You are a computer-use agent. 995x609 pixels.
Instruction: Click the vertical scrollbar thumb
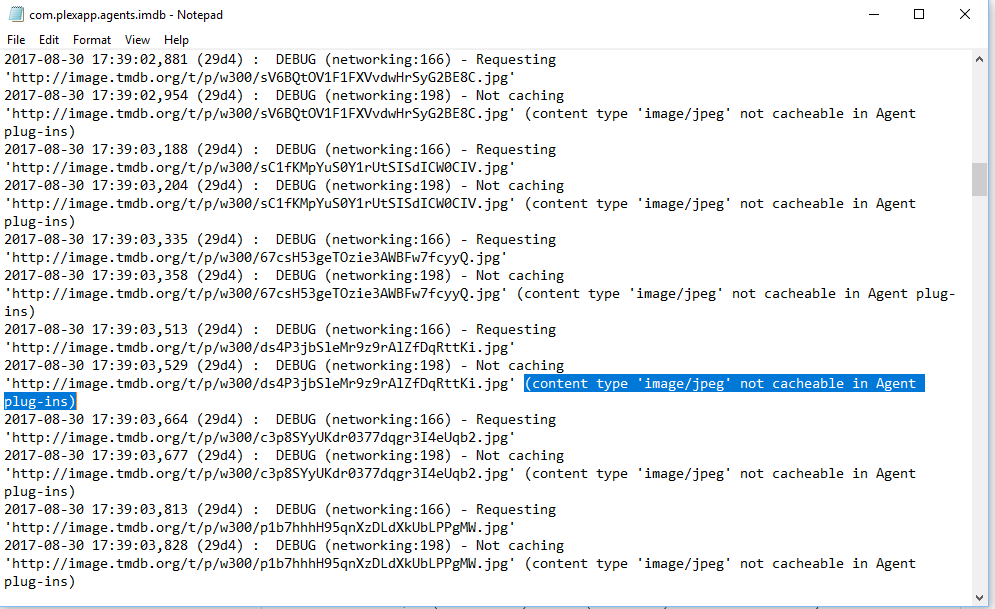coord(979,180)
